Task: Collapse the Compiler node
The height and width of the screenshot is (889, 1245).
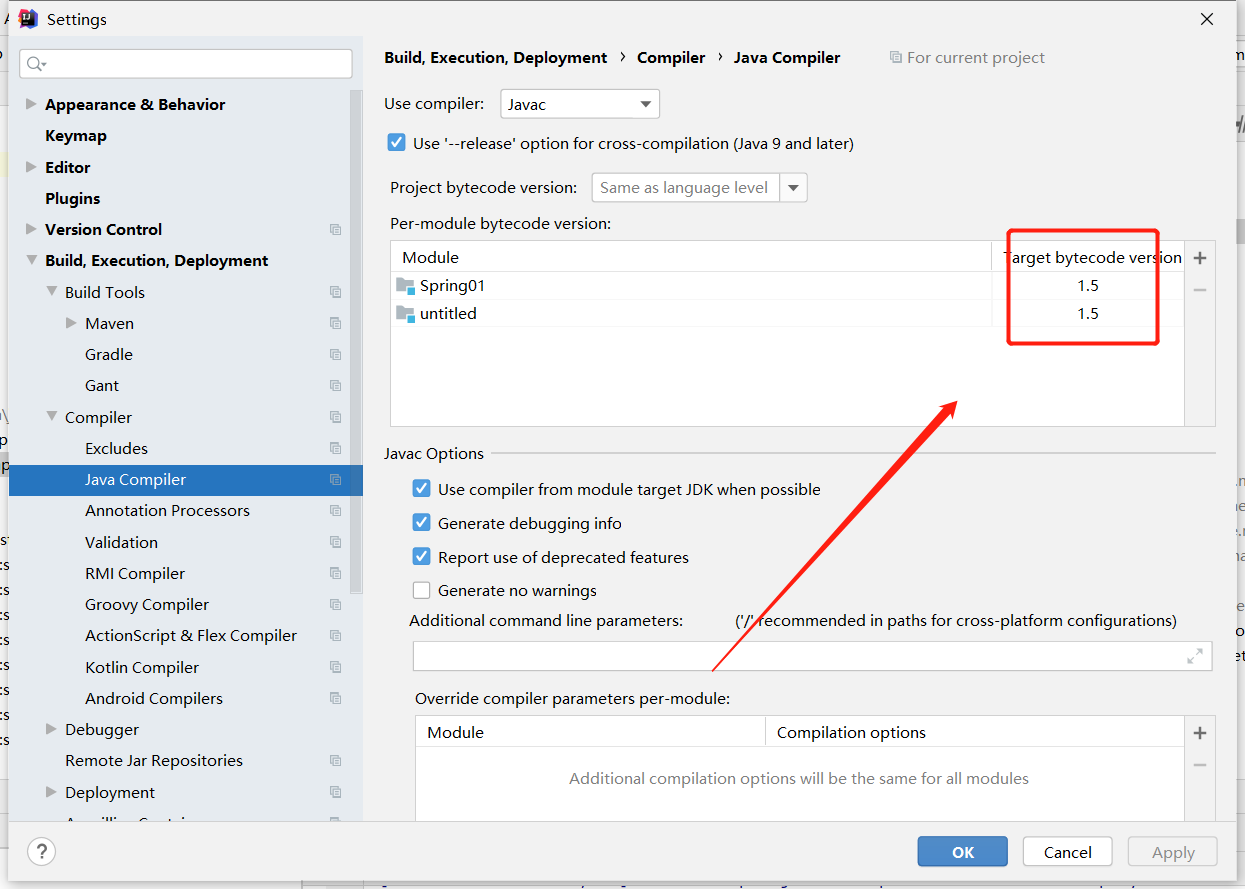Action: [51, 417]
